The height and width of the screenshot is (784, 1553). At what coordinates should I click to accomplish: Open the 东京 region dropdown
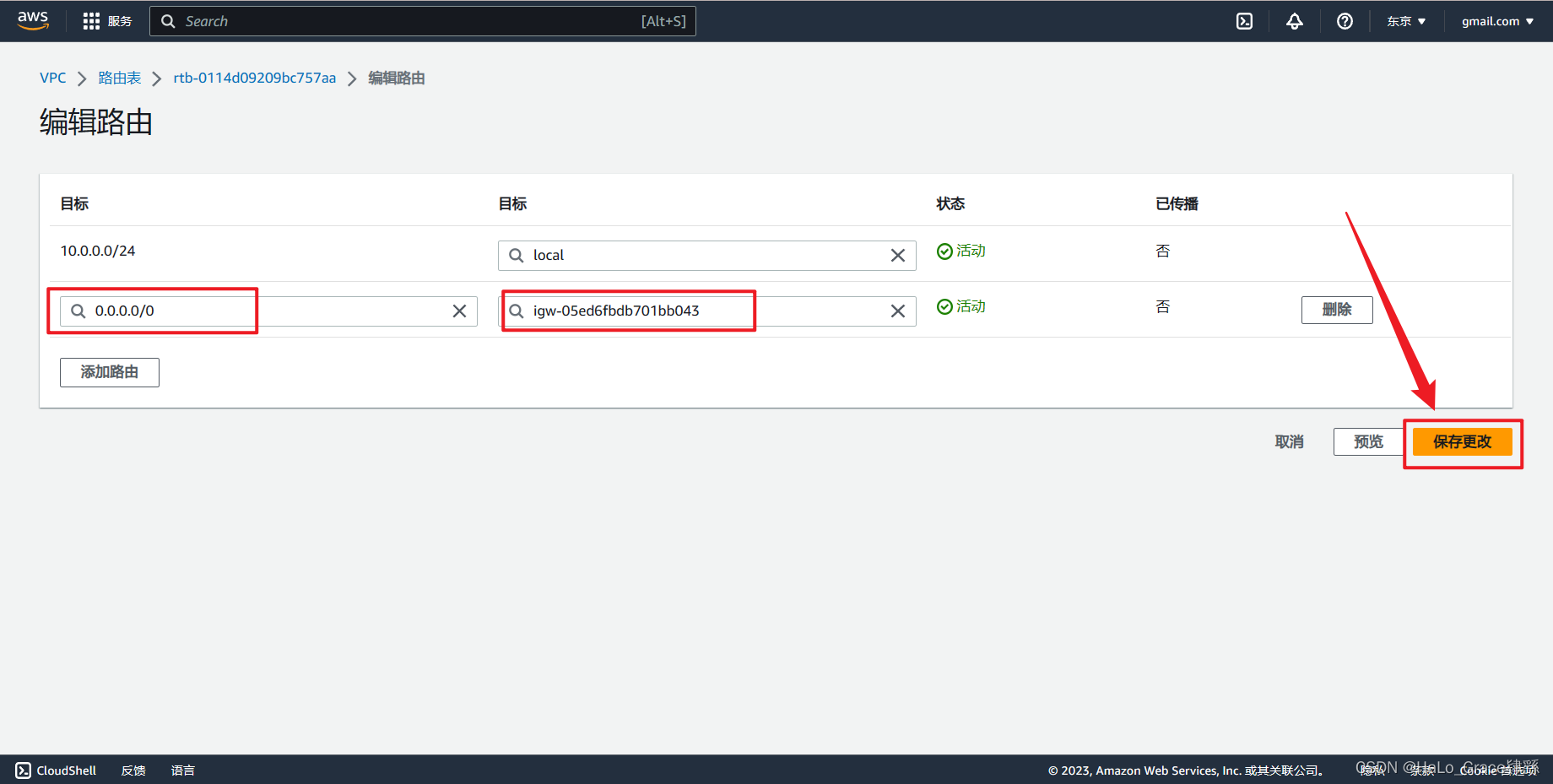click(x=1406, y=21)
